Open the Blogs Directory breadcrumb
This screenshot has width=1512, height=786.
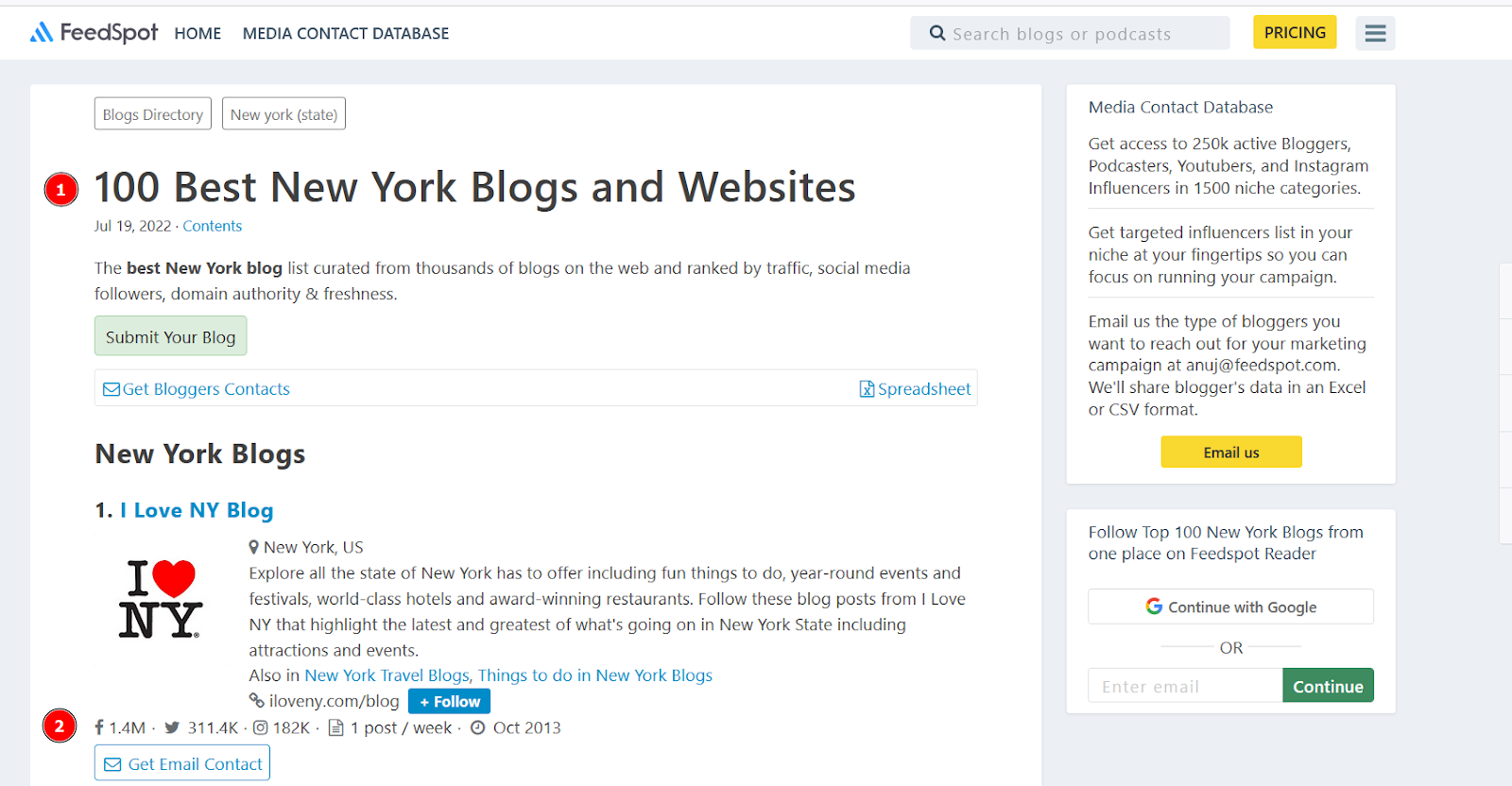[153, 114]
